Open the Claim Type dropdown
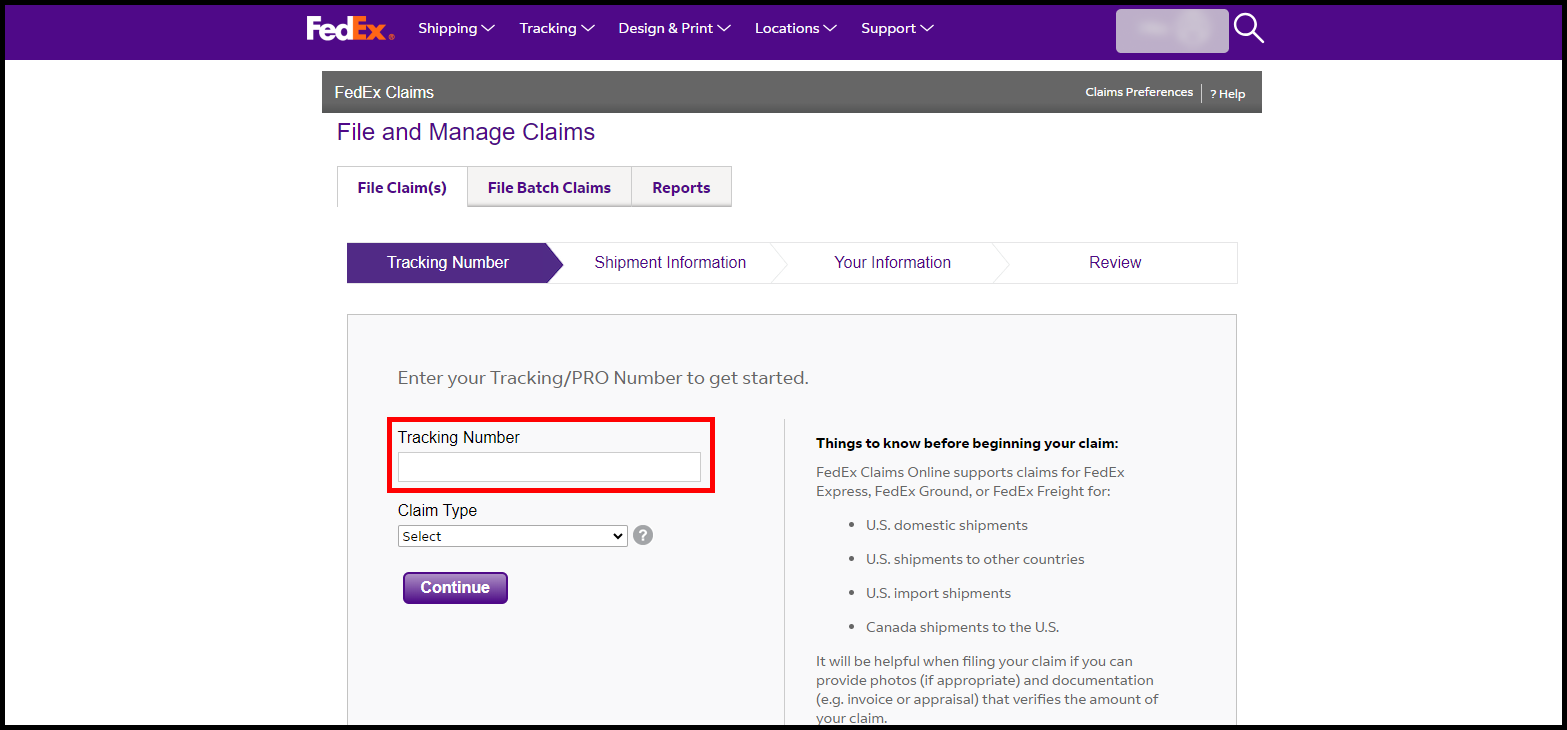 click(512, 536)
